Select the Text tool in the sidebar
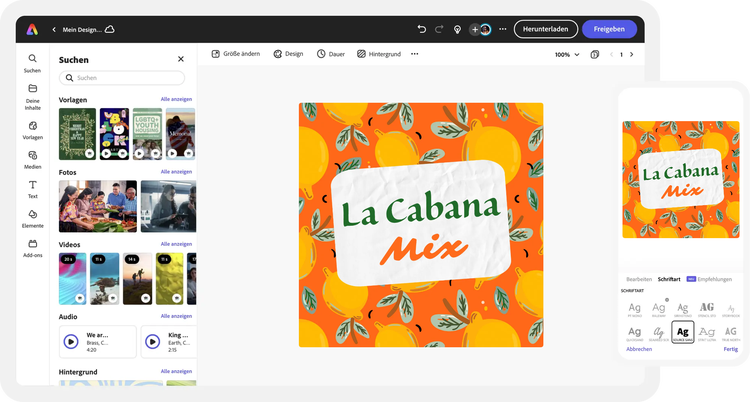Viewport: 750px width, 402px height. pyautogui.click(x=33, y=188)
